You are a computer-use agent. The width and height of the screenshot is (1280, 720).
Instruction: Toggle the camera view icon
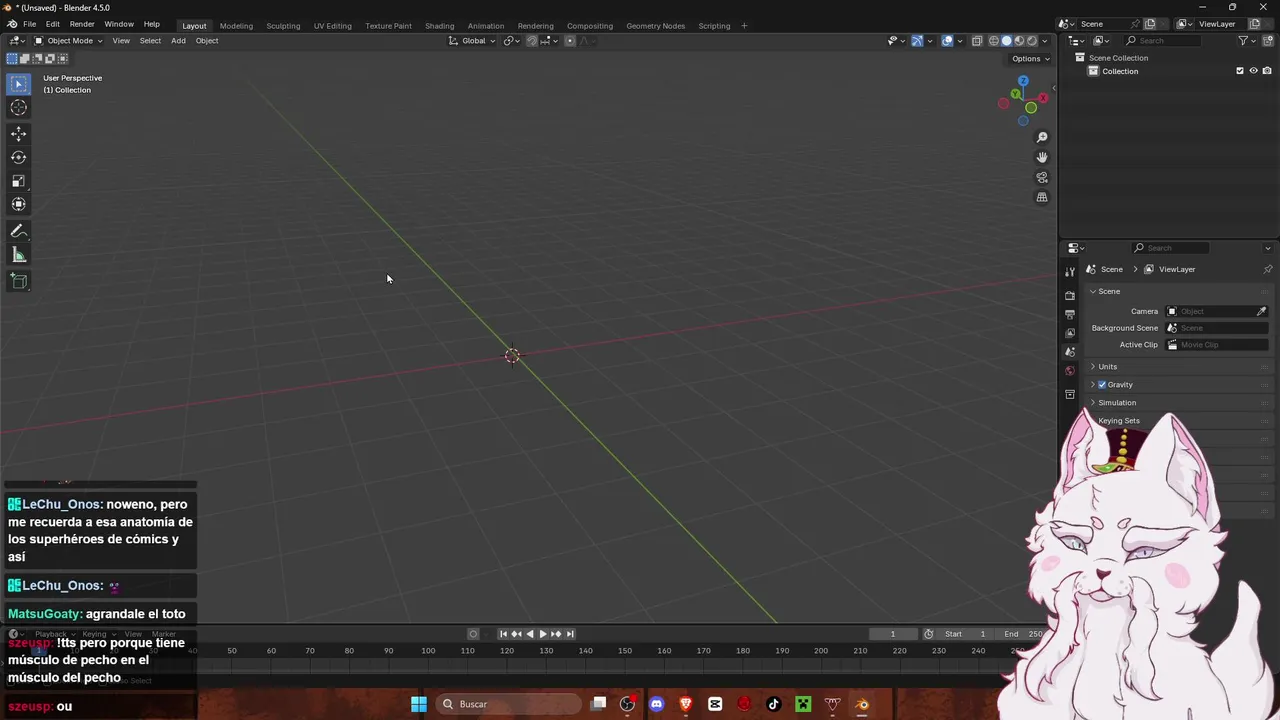tap(1042, 177)
